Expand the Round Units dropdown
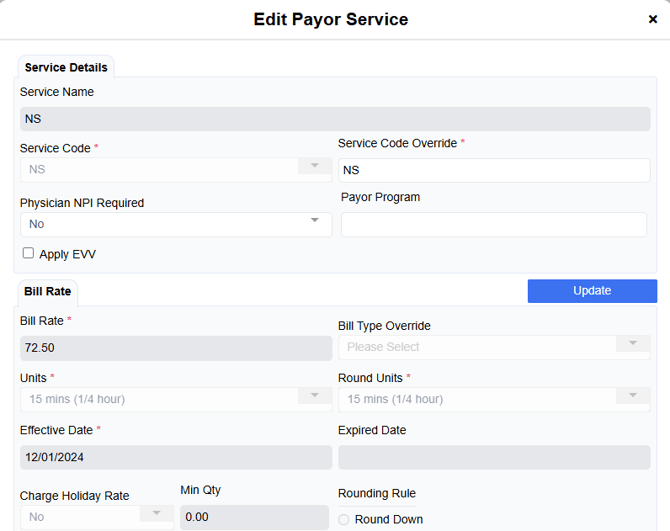Image resolution: width=670 pixels, height=531 pixels. [x=494, y=399]
